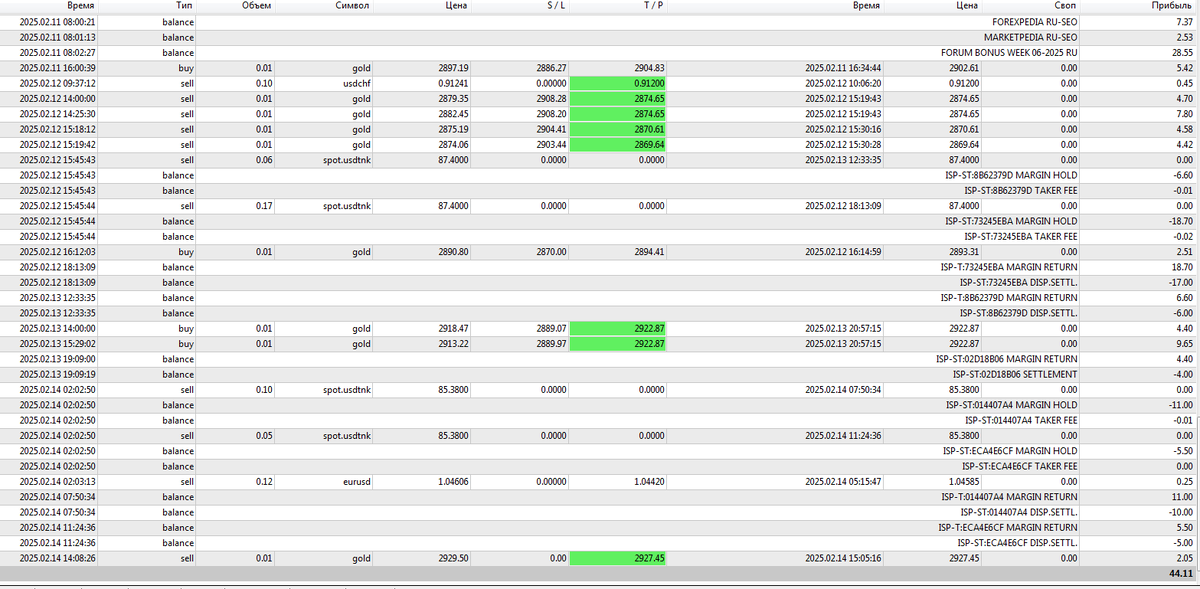
Task: Click the 2.05 profit value
Action: tap(1185, 558)
